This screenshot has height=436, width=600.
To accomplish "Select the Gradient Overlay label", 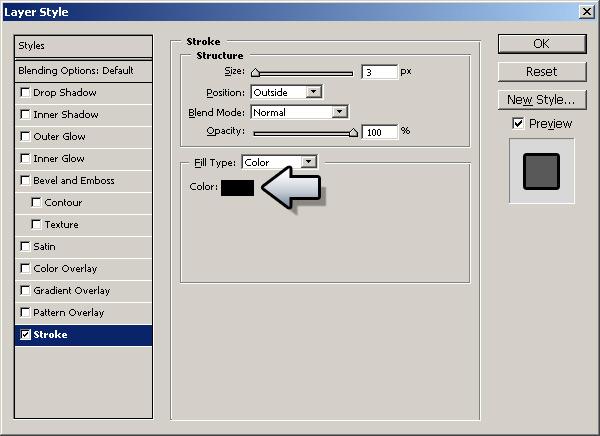I will click(72, 291).
